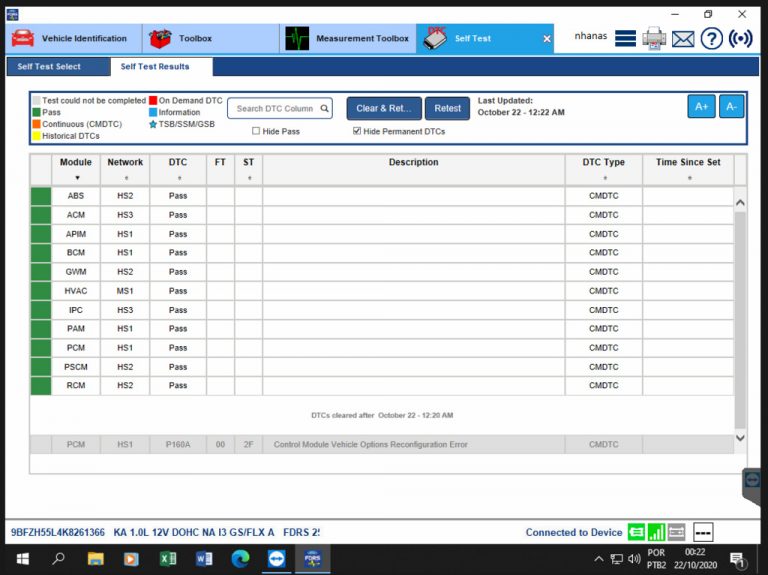The height and width of the screenshot is (575, 768).
Task: Click the green signal strength bars icon
Action: click(656, 532)
